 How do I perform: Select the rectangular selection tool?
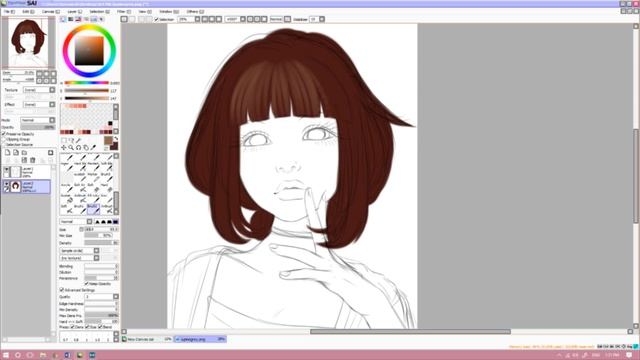coord(64,140)
